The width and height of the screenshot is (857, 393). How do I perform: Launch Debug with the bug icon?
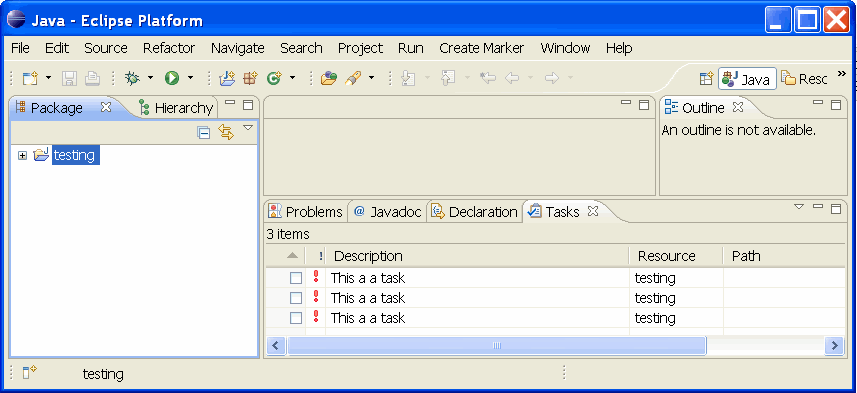132,78
